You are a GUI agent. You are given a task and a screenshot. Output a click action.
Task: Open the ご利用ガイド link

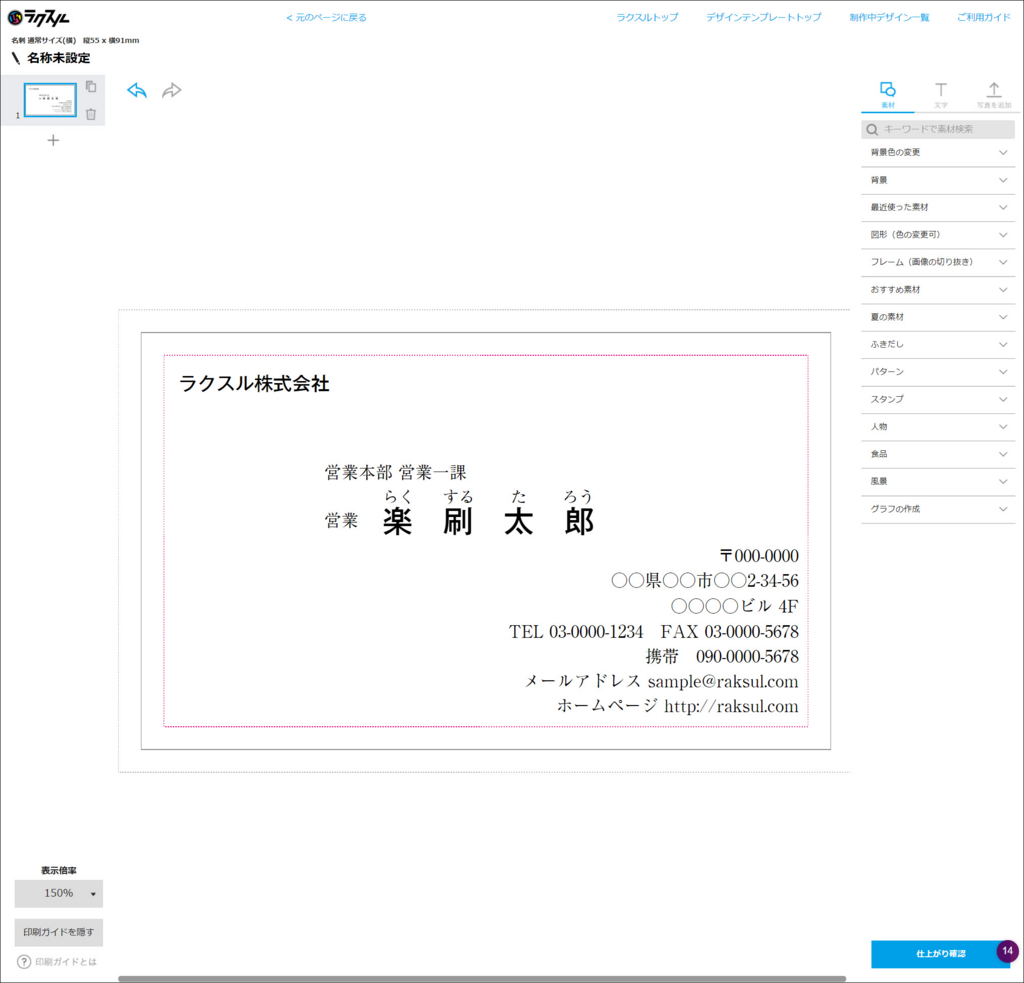[x=984, y=18]
